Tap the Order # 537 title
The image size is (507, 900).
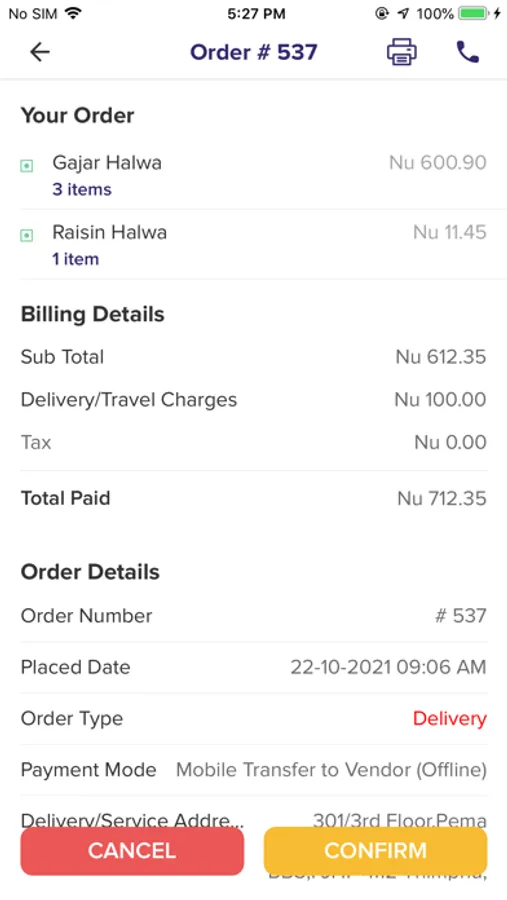pos(253,52)
